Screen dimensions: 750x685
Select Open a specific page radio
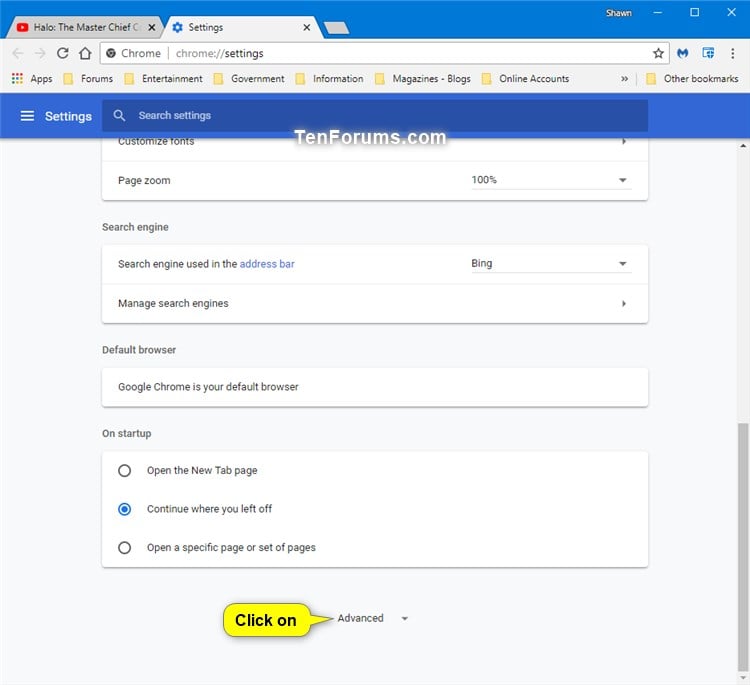124,548
